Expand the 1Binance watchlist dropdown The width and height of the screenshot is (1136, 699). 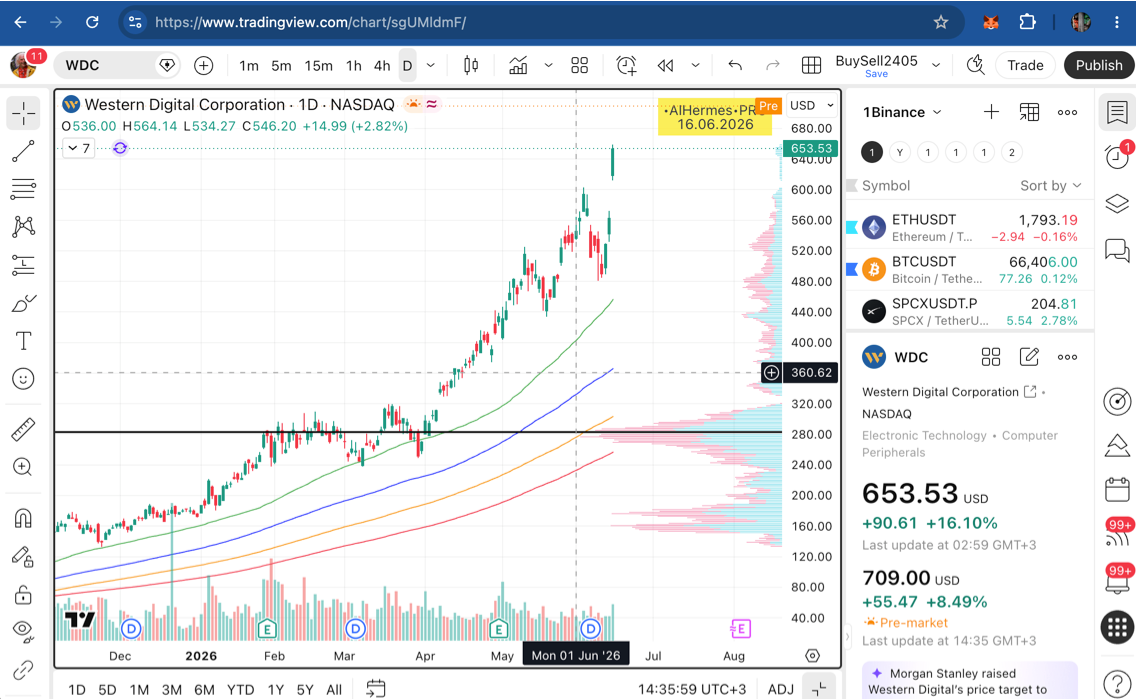pyautogui.click(x=902, y=112)
